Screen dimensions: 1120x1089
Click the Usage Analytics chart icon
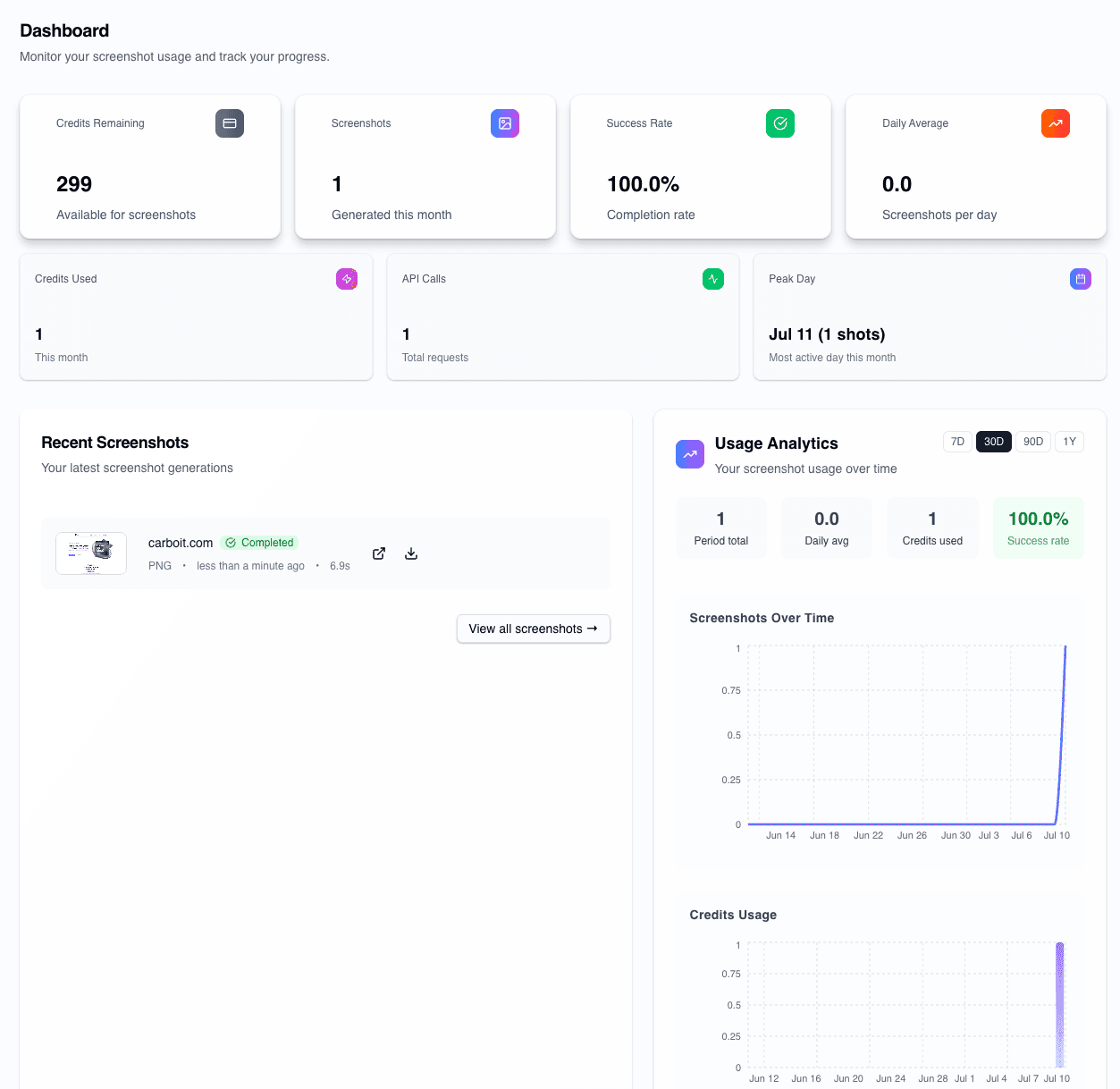[690, 454]
